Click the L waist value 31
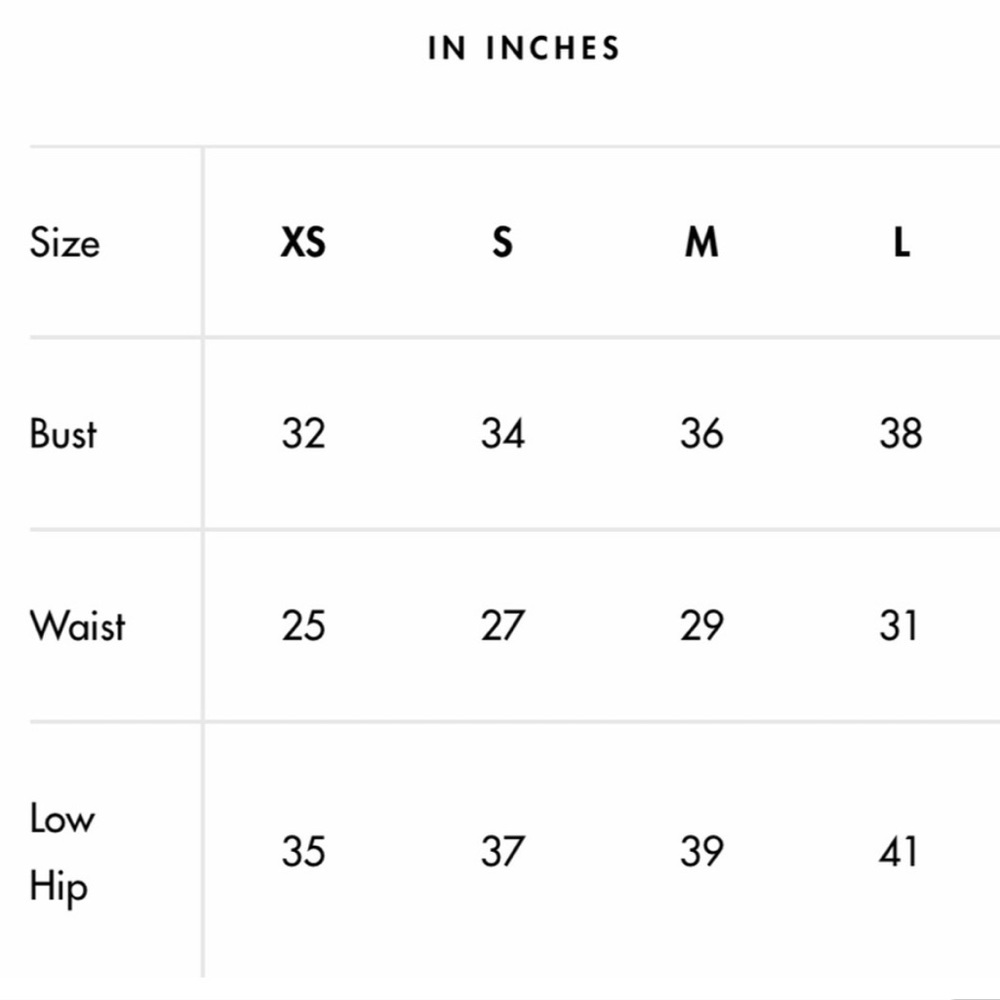 898,625
